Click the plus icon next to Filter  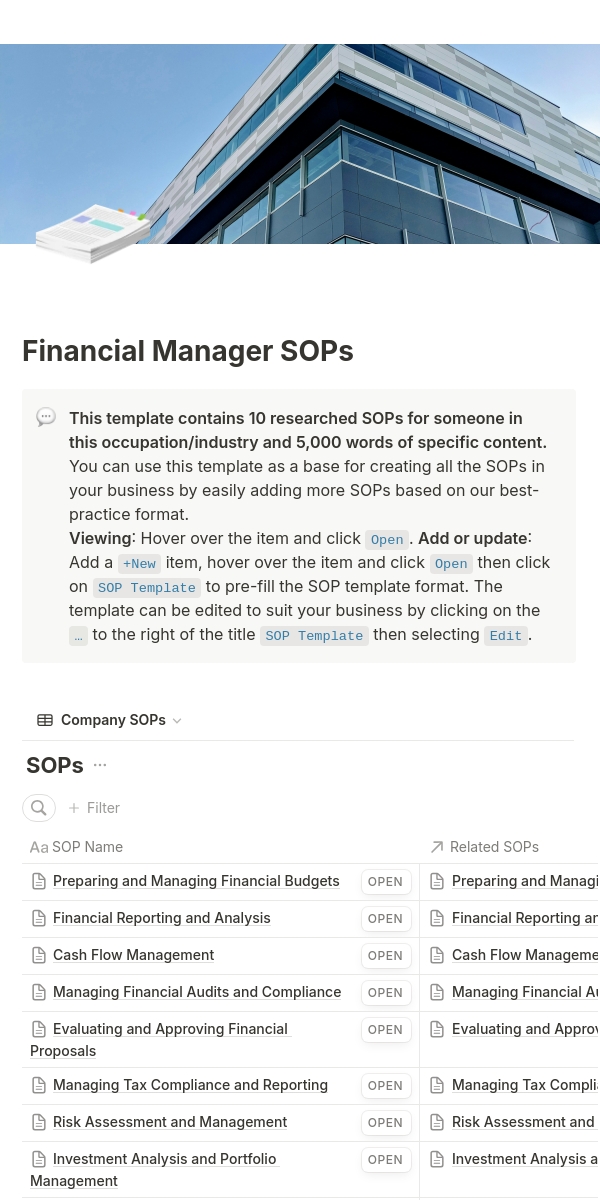point(74,808)
